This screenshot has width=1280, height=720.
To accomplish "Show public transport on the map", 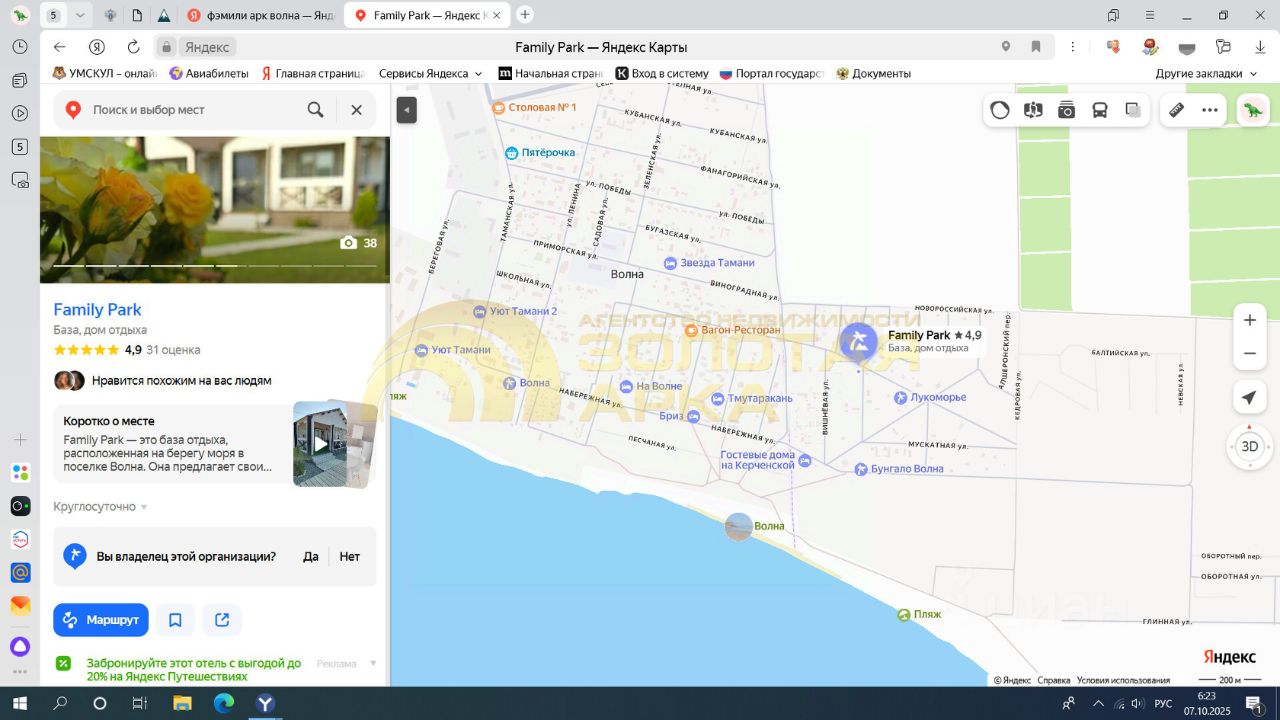I will (1100, 110).
